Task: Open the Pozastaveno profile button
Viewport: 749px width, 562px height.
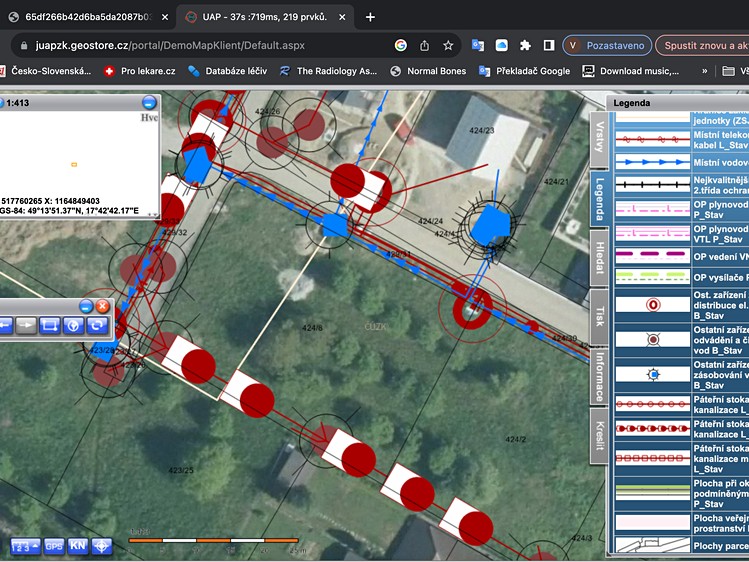Action: point(607,45)
